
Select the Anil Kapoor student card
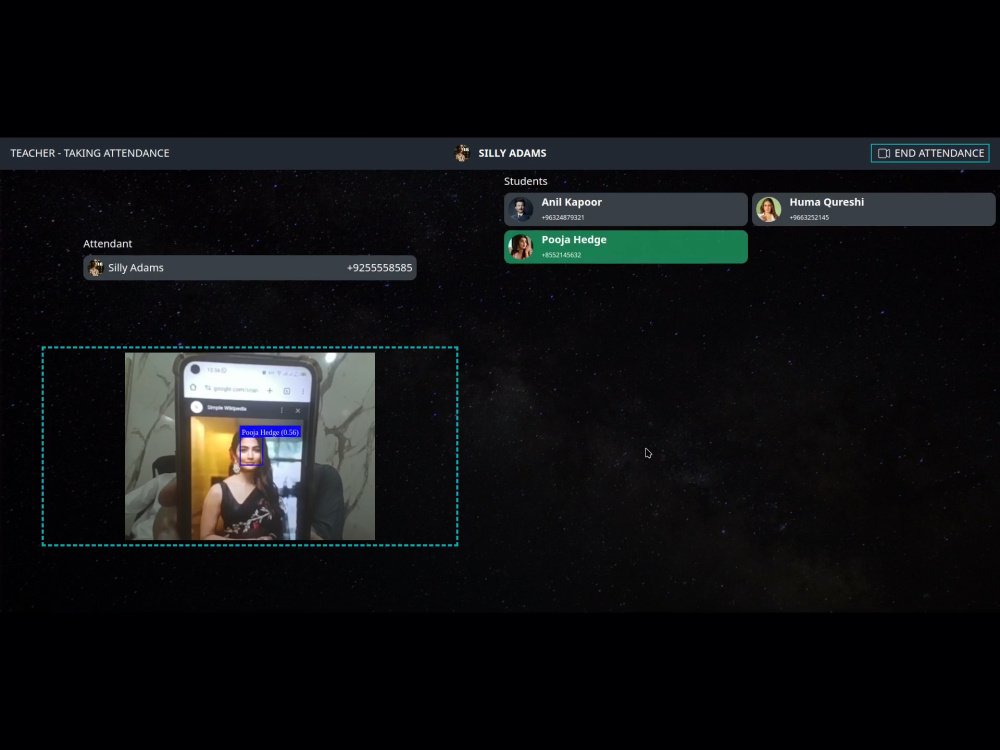pos(626,209)
